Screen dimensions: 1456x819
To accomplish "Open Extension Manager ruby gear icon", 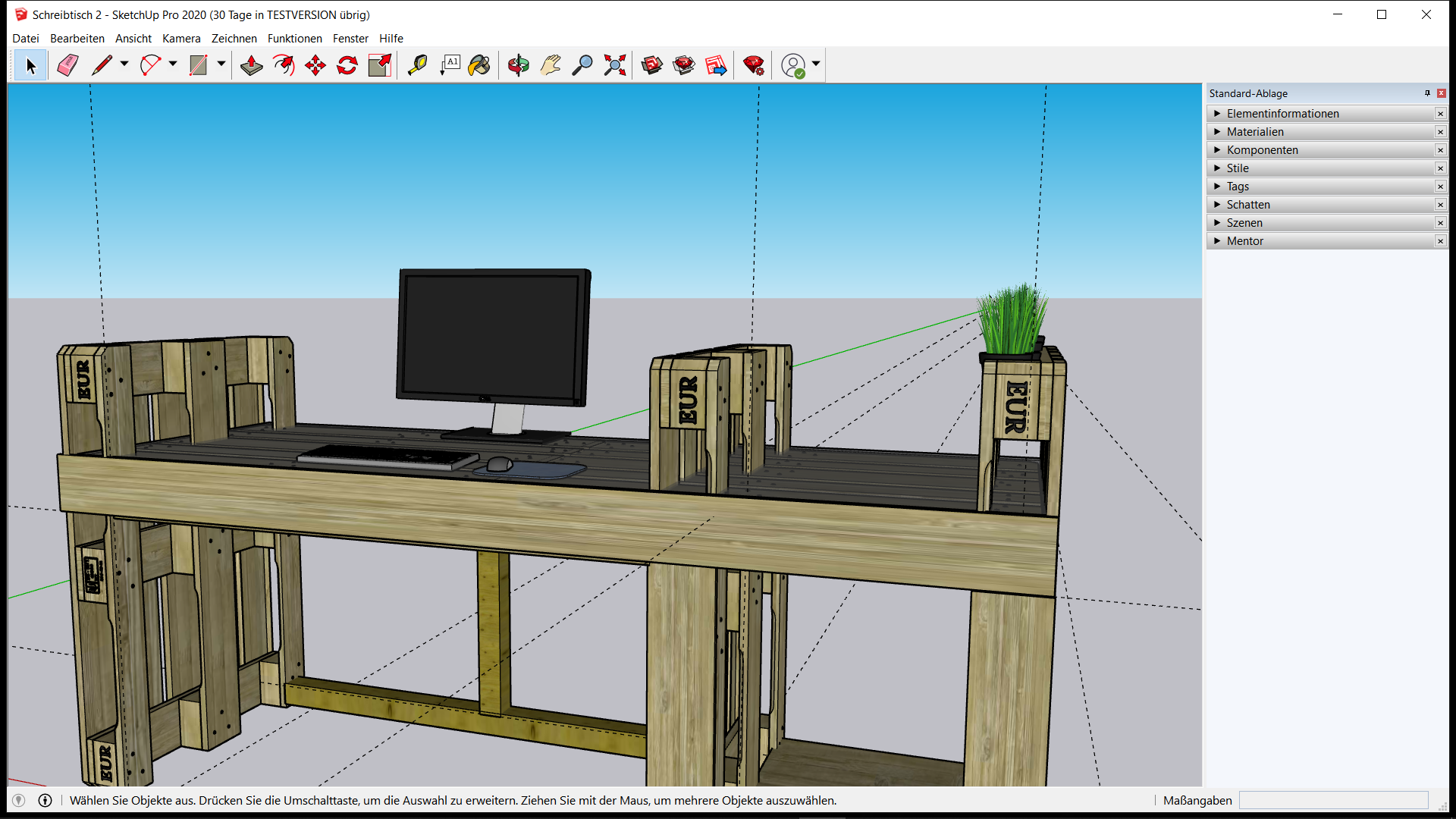I will 754,65.
